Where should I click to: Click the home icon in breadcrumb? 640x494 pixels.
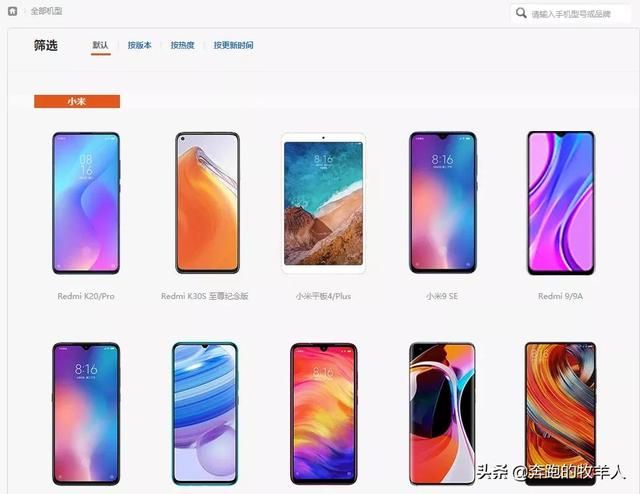coord(13,11)
